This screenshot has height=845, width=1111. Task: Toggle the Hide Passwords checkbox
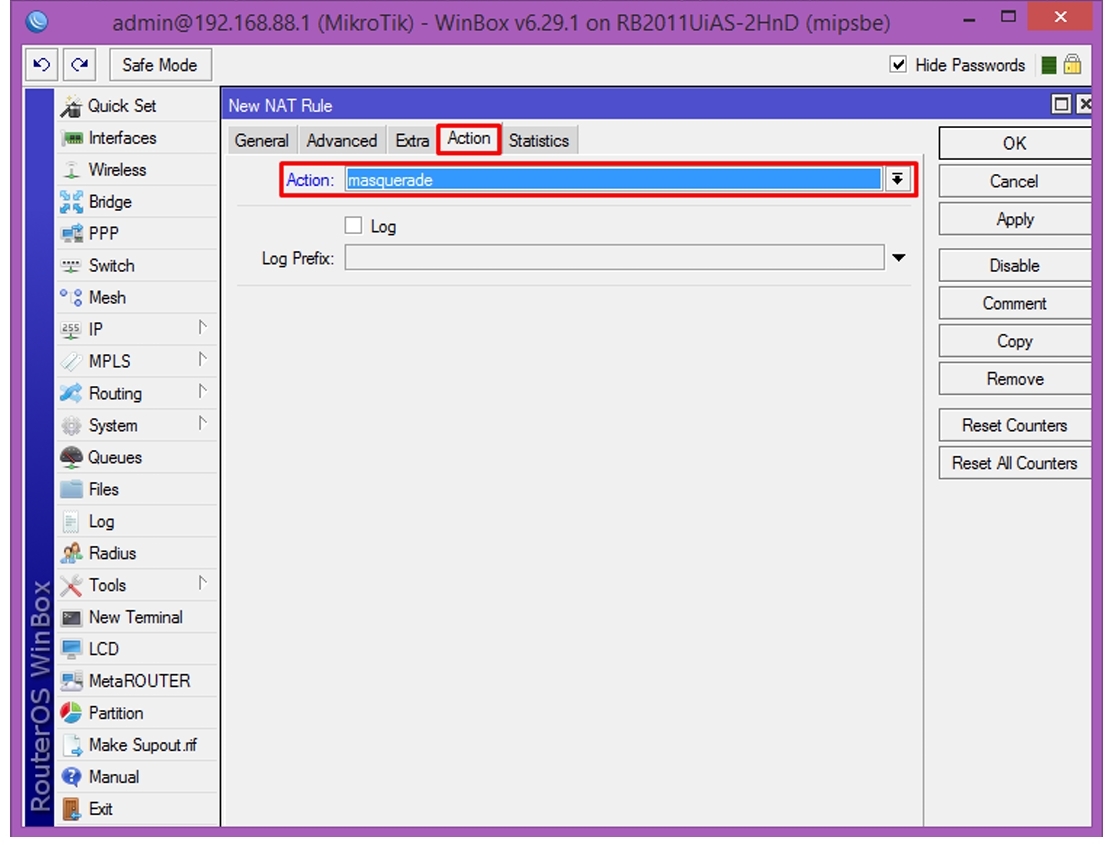pos(898,65)
